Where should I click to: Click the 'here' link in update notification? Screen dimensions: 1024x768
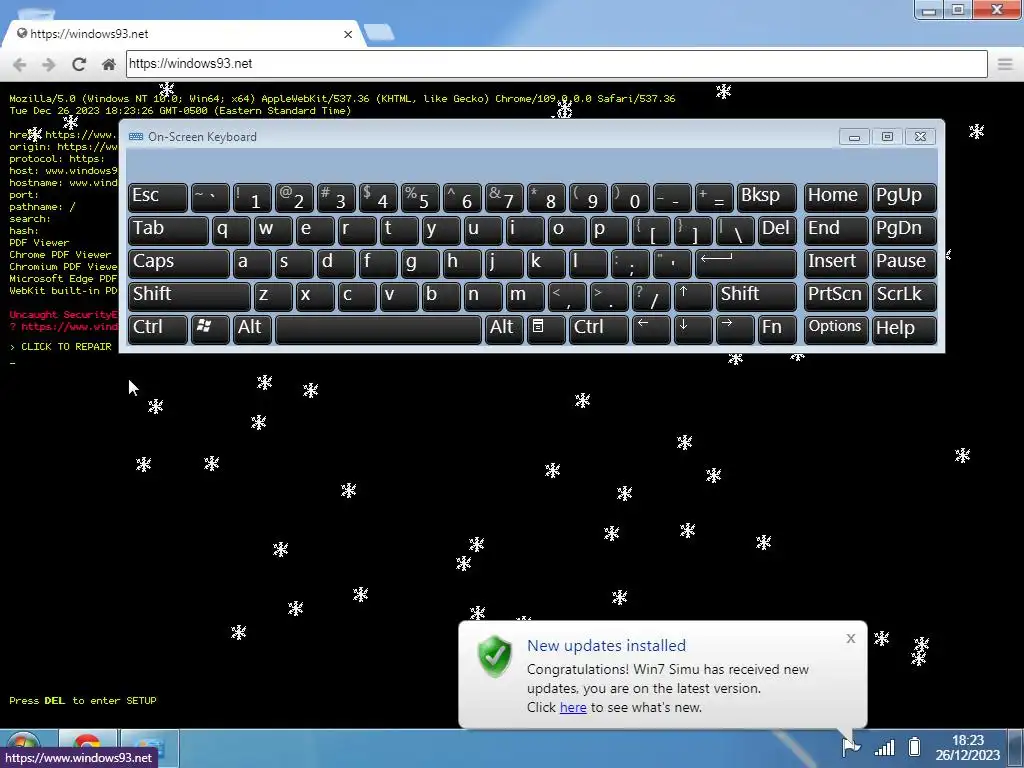coord(573,707)
